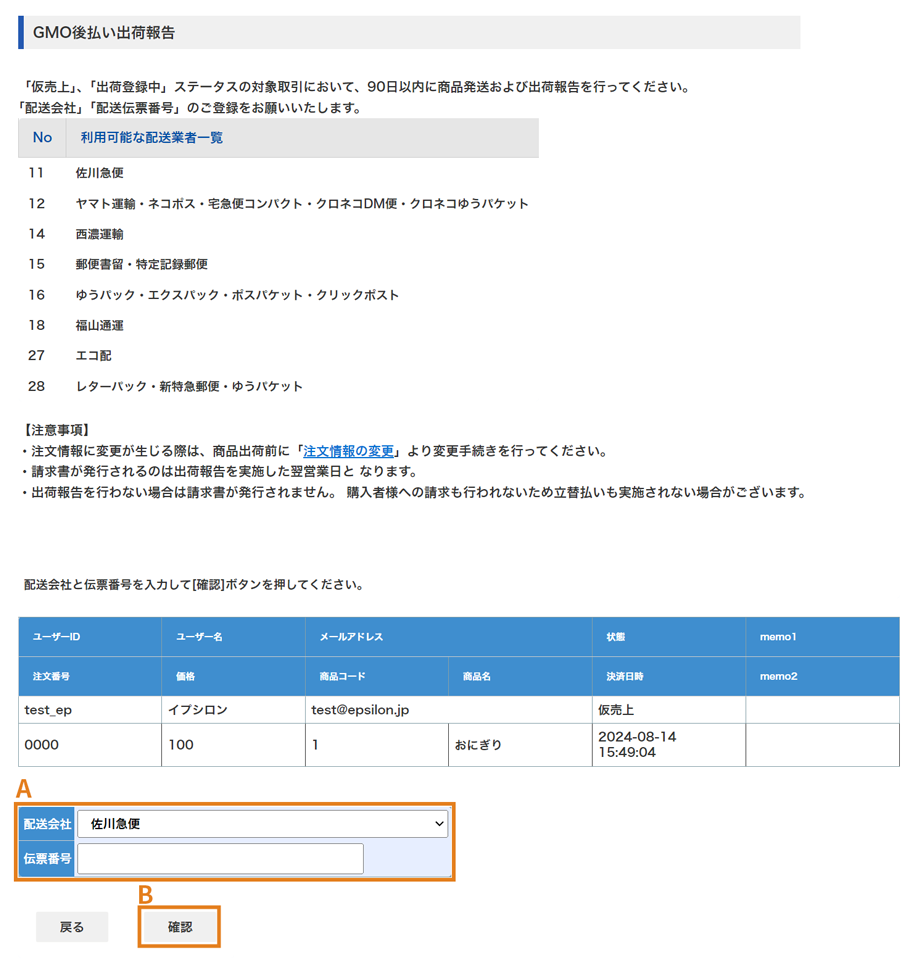The width and height of the screenshot is (910, 972).
Task: Click the test_ep user ID cell
Action: 90,710
